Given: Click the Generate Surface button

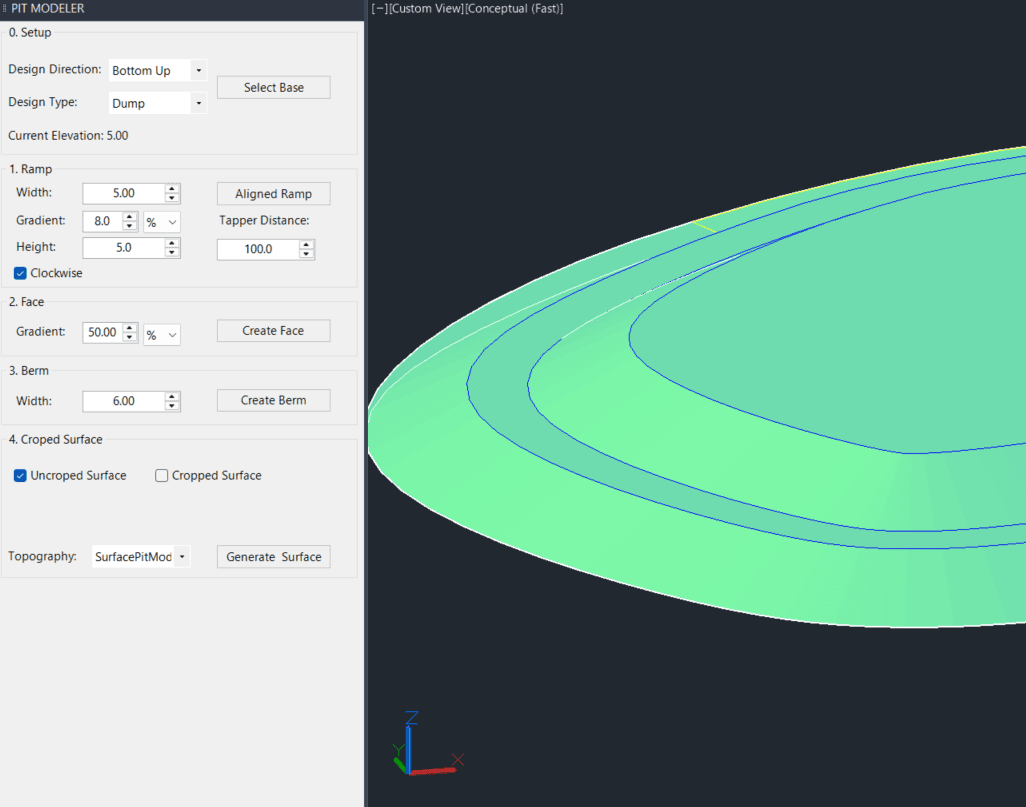Looking at the screenshot, I should (x=273, y=557).
